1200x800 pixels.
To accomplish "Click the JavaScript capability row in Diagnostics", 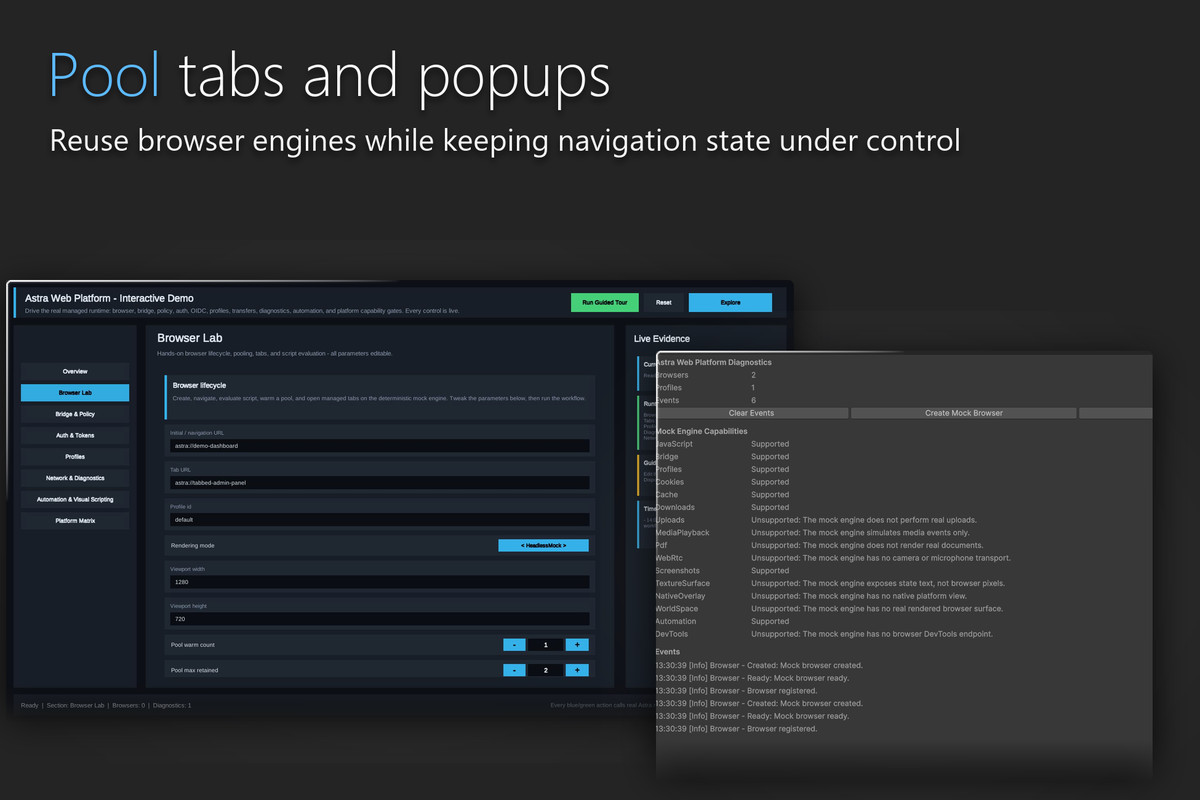I will point(904,444).
